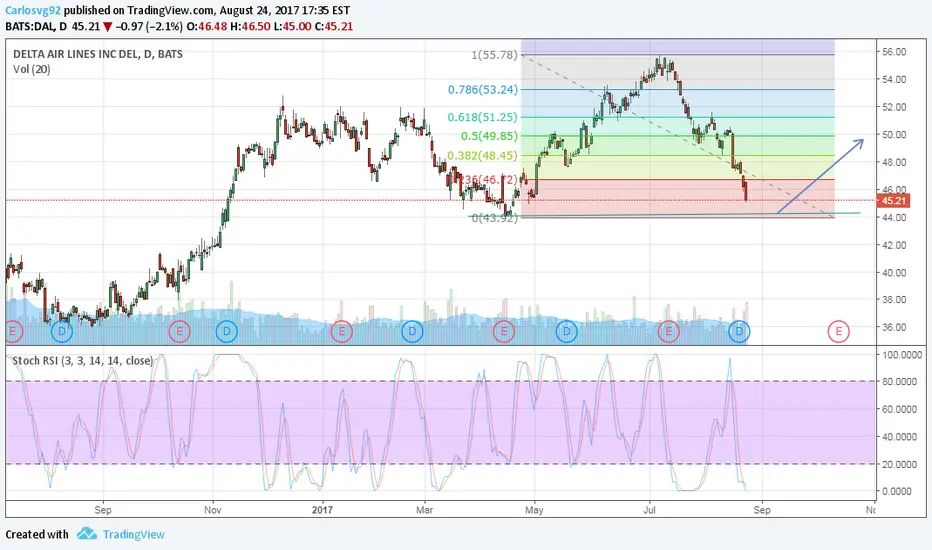Image resolution: width=932 pixels, height=550 pixels.
Task: Select the earnings E marker just before May
Action: coord(503,331)
